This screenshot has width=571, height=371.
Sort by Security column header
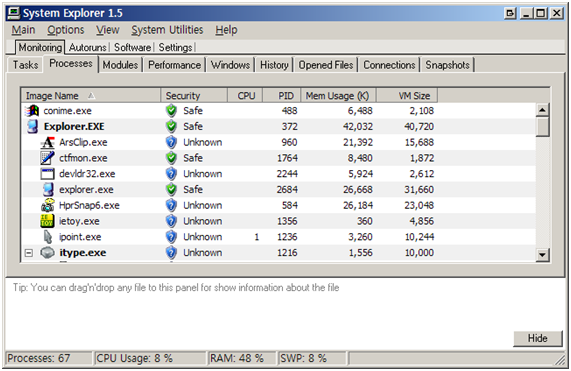(x=194, y=96)
